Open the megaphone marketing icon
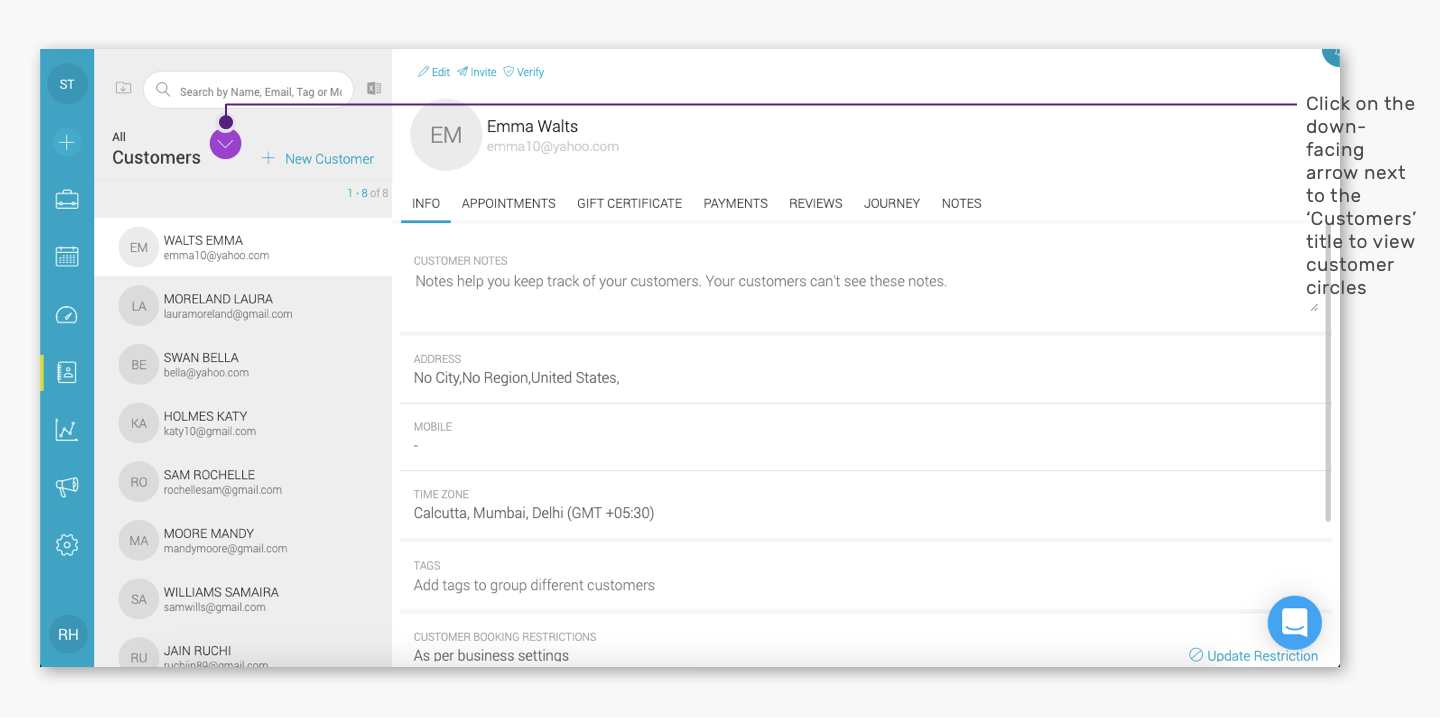Image resolution: width=1440 pixels, height=718 pixels. pos(67,487)
